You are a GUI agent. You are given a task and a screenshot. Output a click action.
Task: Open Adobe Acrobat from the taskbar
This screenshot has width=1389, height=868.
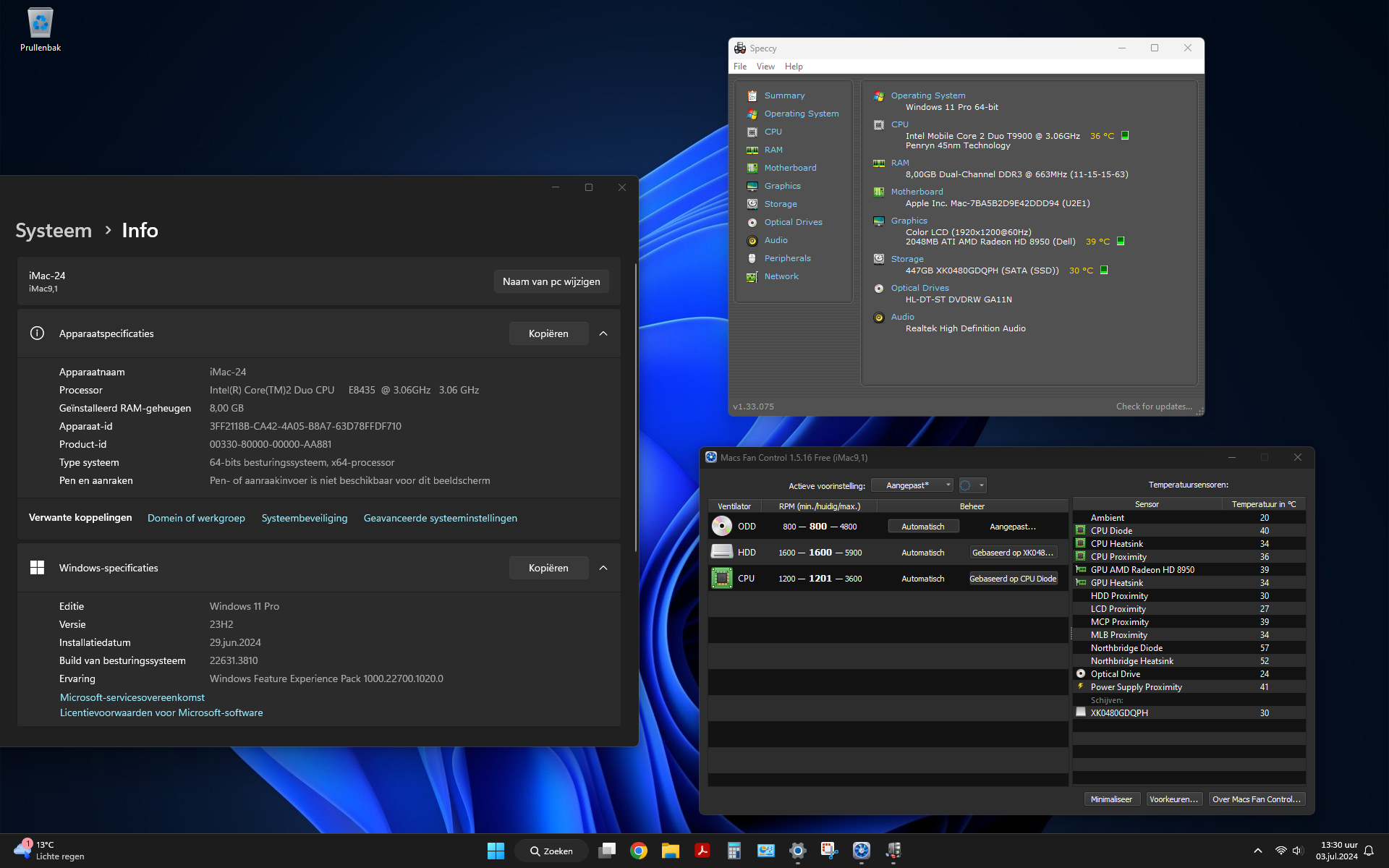pos(702,851)
